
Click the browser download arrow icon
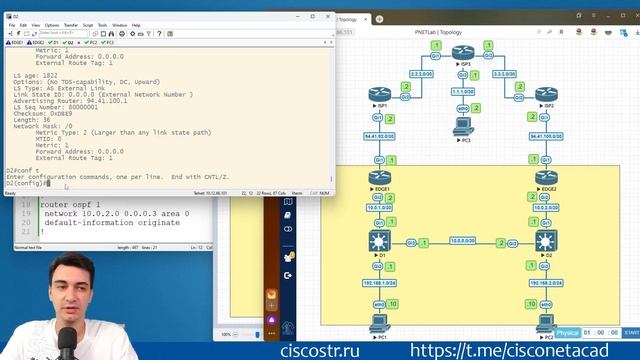coord(637,32)
